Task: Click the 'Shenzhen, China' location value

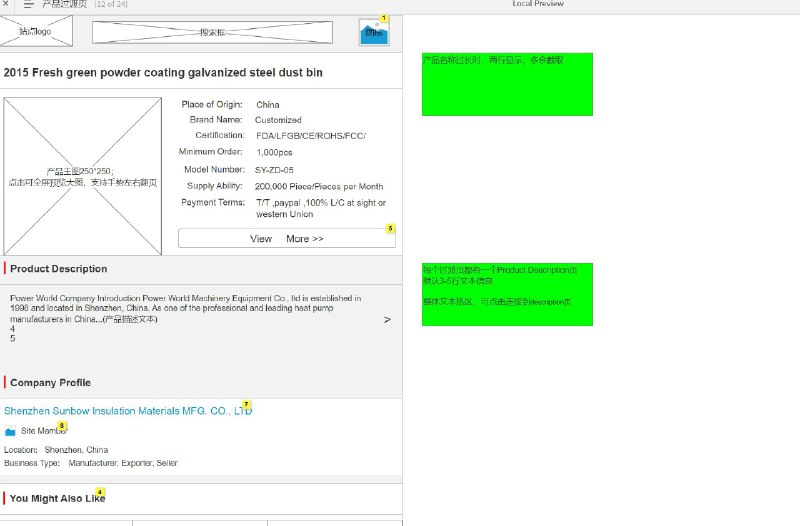Action: 76,450
